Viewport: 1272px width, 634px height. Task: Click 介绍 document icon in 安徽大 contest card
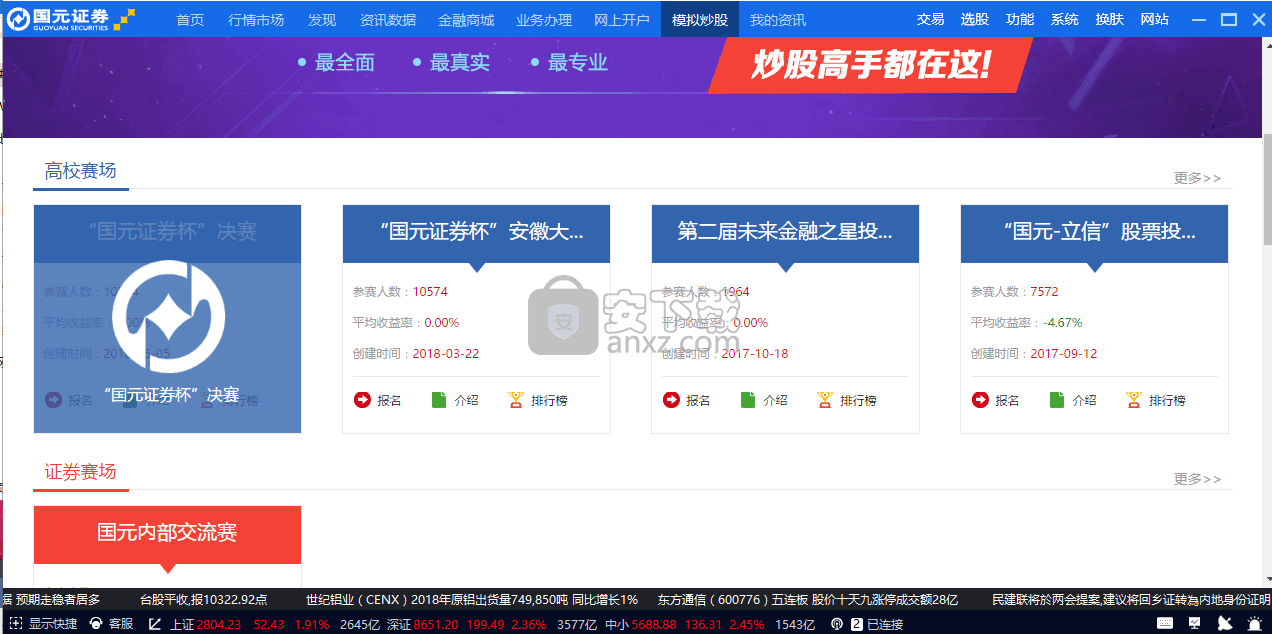coord(439,400)
